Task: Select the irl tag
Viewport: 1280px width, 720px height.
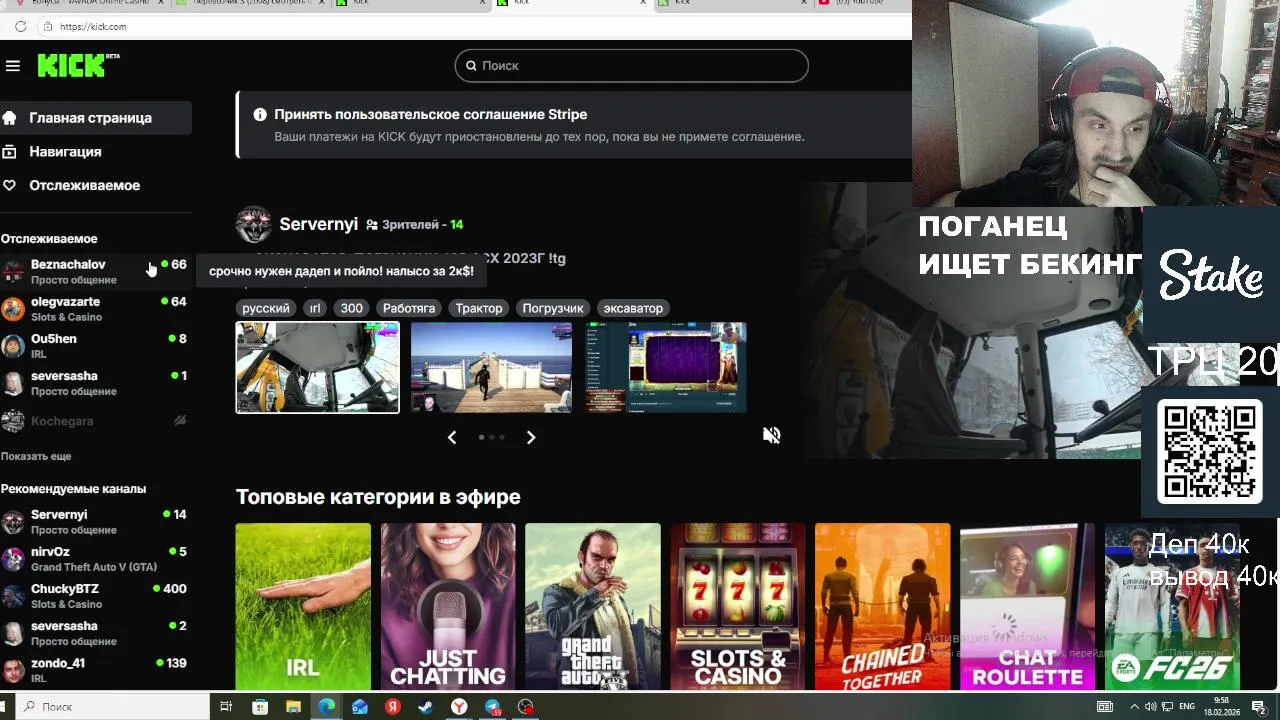Action: 315,308
